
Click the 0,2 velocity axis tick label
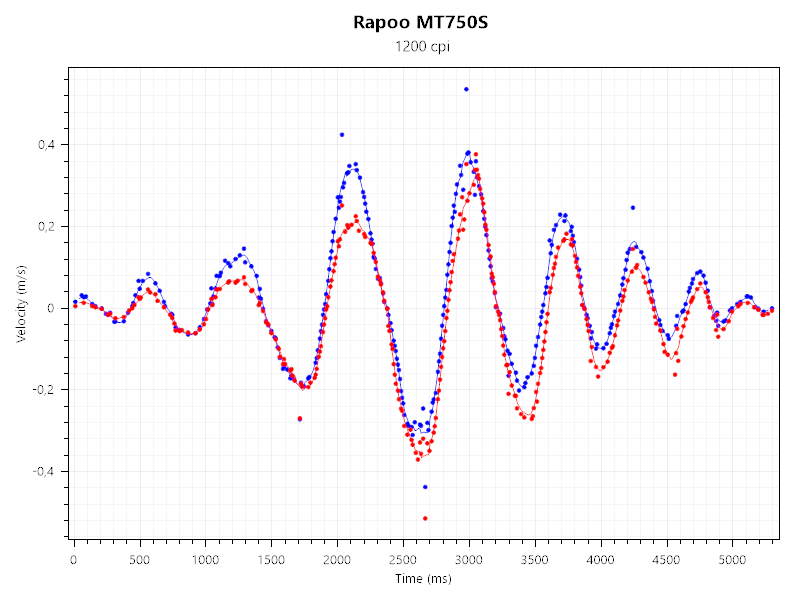click(x=46, y=227)
